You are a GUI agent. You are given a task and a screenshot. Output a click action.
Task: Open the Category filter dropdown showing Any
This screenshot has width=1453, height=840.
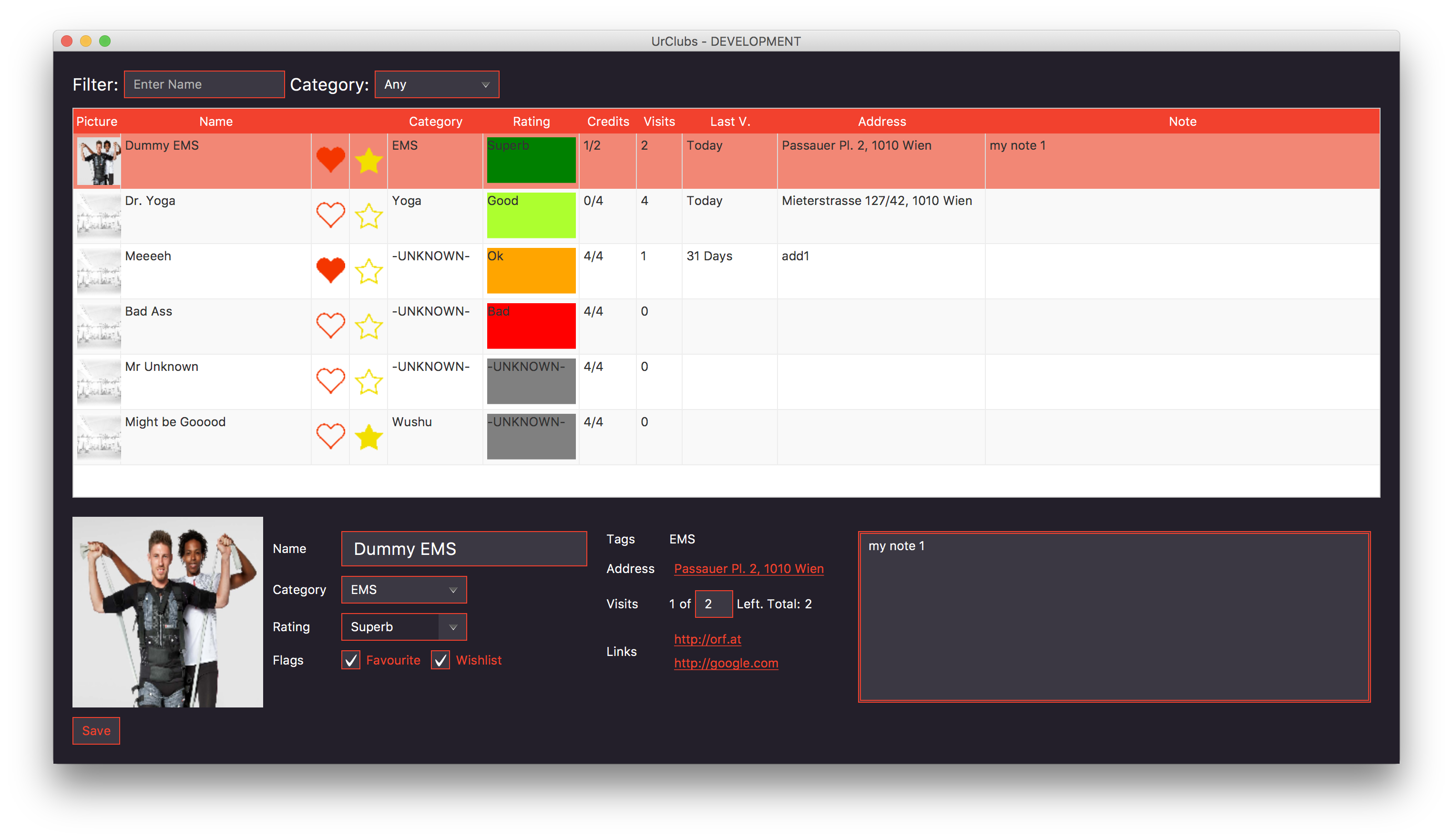437,85
